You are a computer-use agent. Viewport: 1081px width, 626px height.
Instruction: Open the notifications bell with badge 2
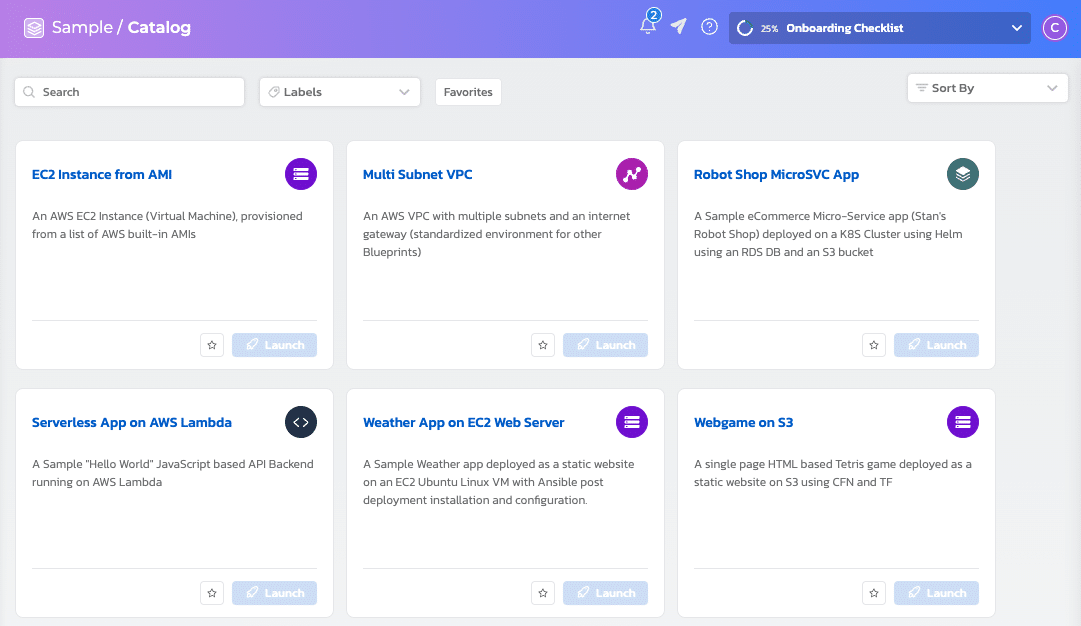tap(648, 26)
